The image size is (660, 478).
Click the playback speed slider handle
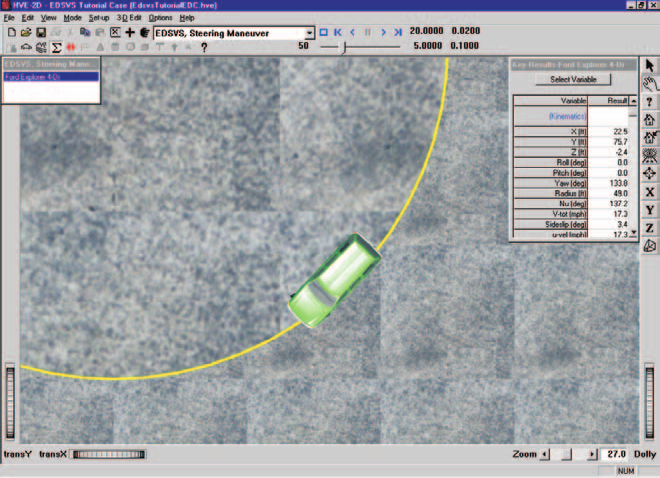click(344, 48)
